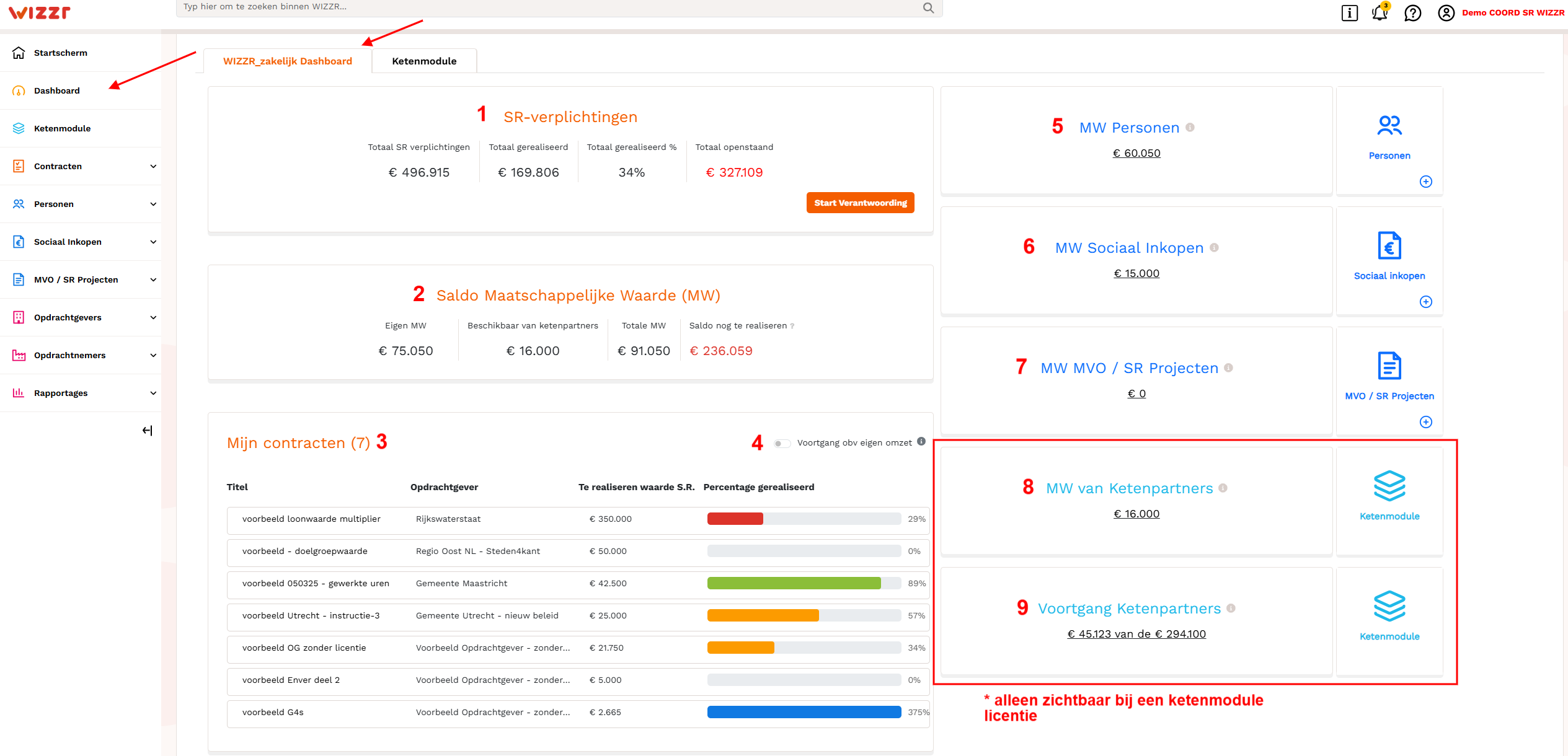Switch to the Ketenmodule tab

(424, 61)
